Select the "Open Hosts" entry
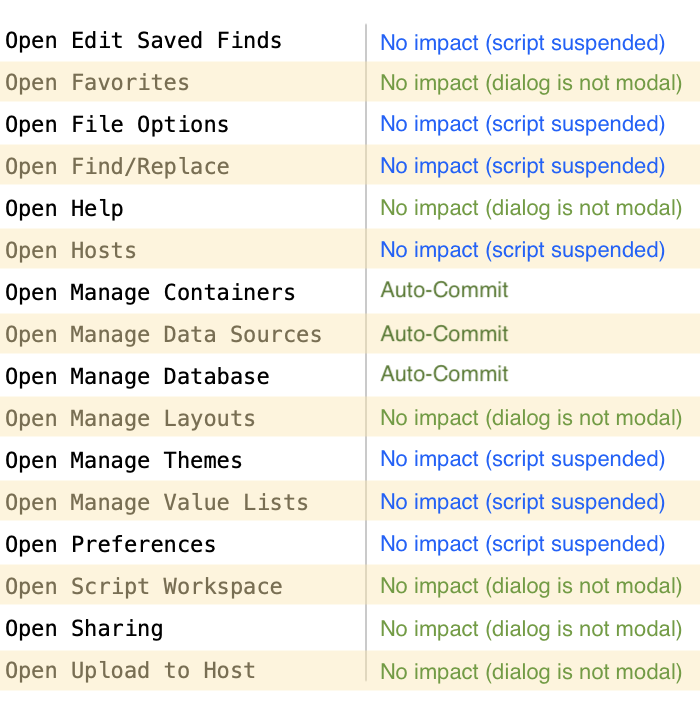The width and height of the screenshot is (700, 706). coord(70,251)
